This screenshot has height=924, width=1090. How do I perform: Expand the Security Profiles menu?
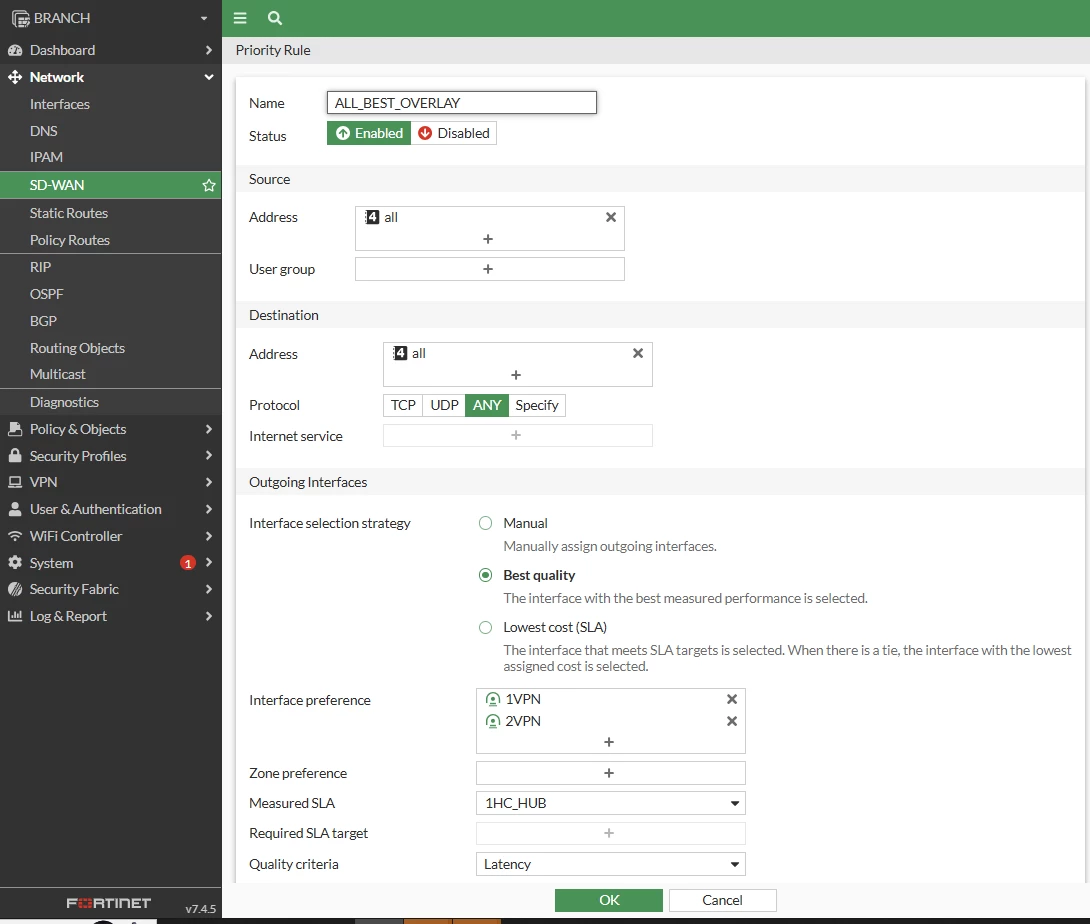pos(209,455)
